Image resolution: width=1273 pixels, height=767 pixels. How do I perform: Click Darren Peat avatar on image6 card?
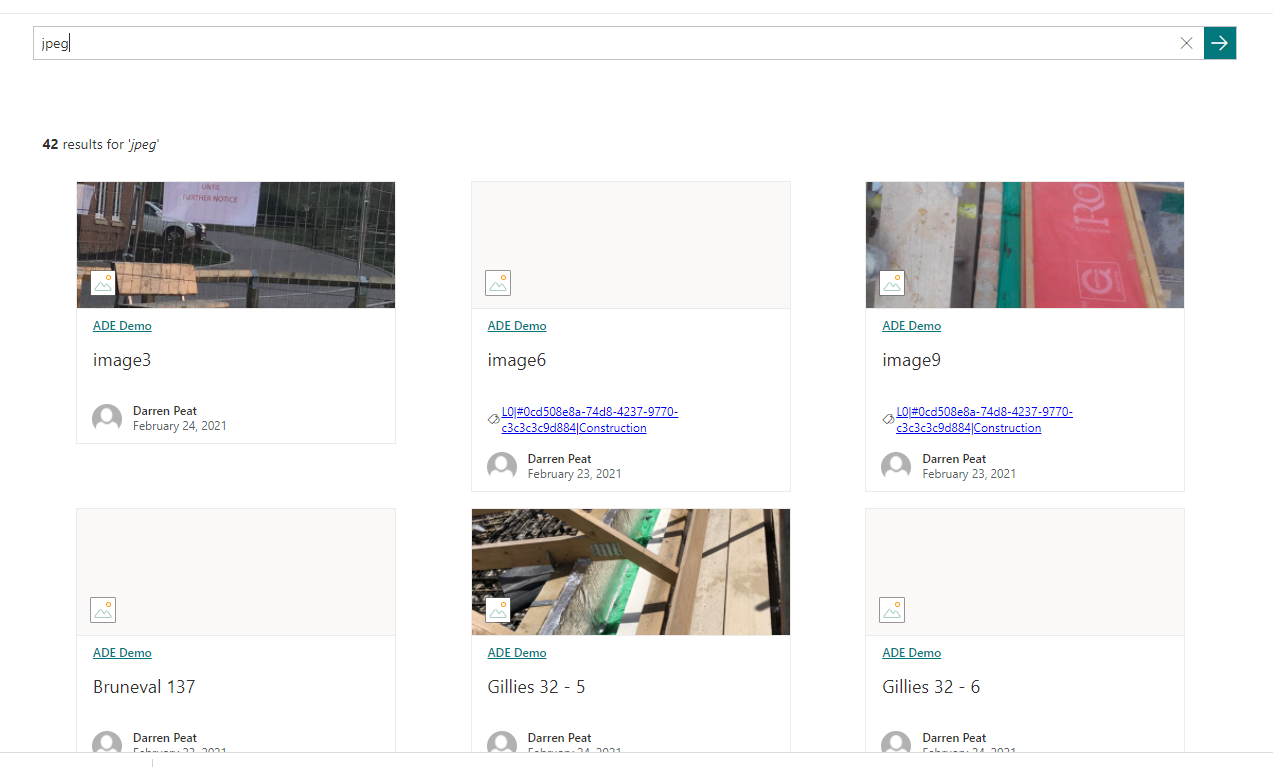click(502, 467)
